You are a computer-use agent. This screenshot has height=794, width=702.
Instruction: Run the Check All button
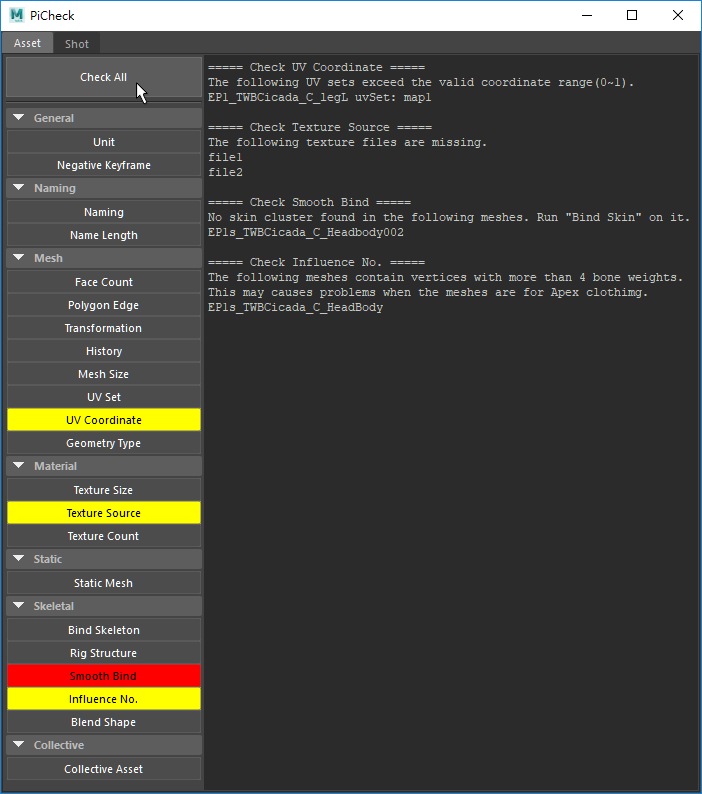[104, 77]
